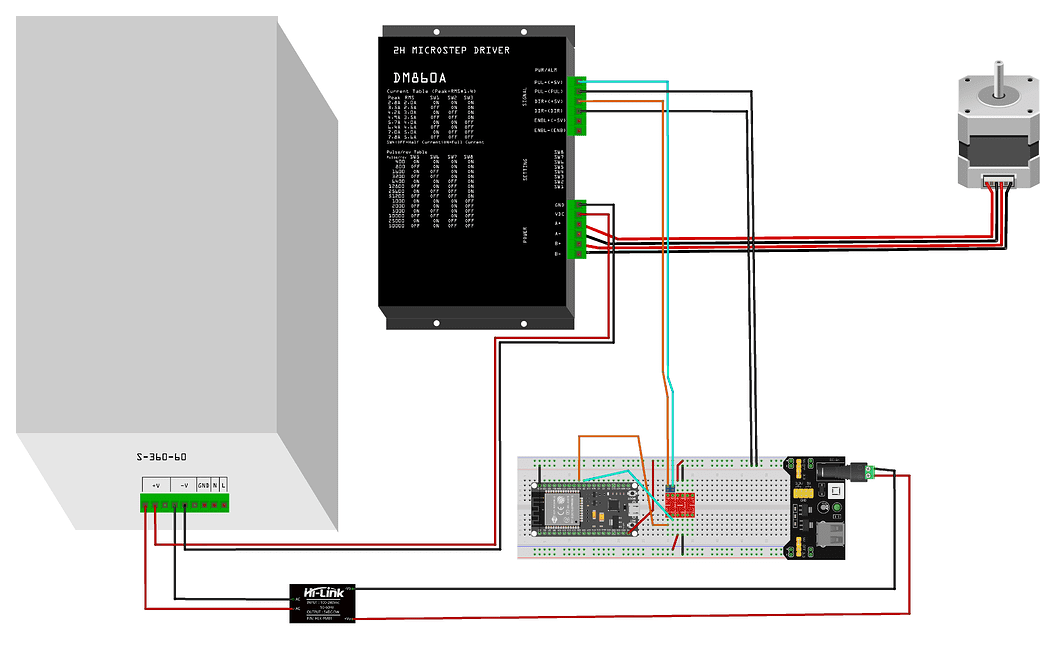Click the Hi-Link power module
The height and width of the screenshot is (662, 1064).
point(322,604)
